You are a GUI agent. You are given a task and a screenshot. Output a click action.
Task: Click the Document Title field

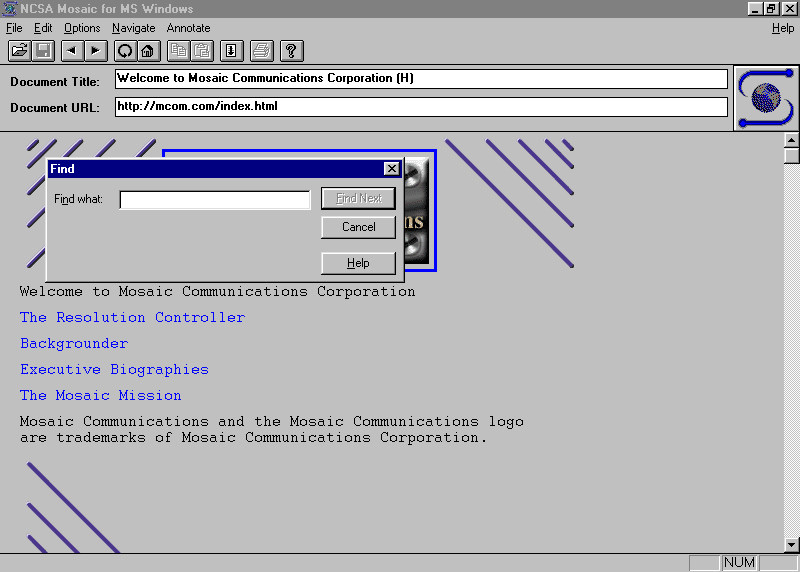421,79
